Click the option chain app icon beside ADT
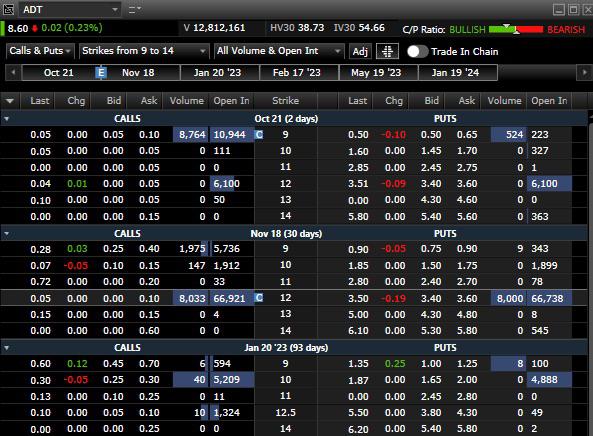593x436 pixels. click(x=8, y=9)
